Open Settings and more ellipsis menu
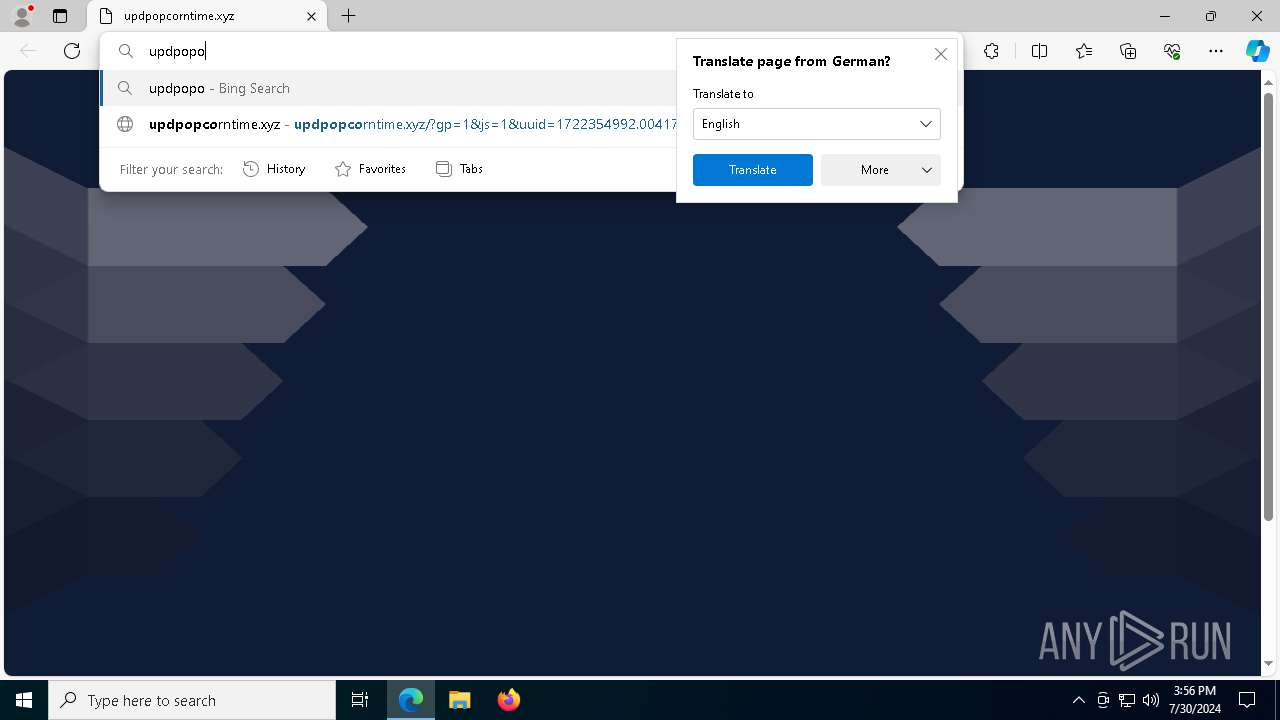This screenshot has width=1280, height=720. (x=1216, y=51)
